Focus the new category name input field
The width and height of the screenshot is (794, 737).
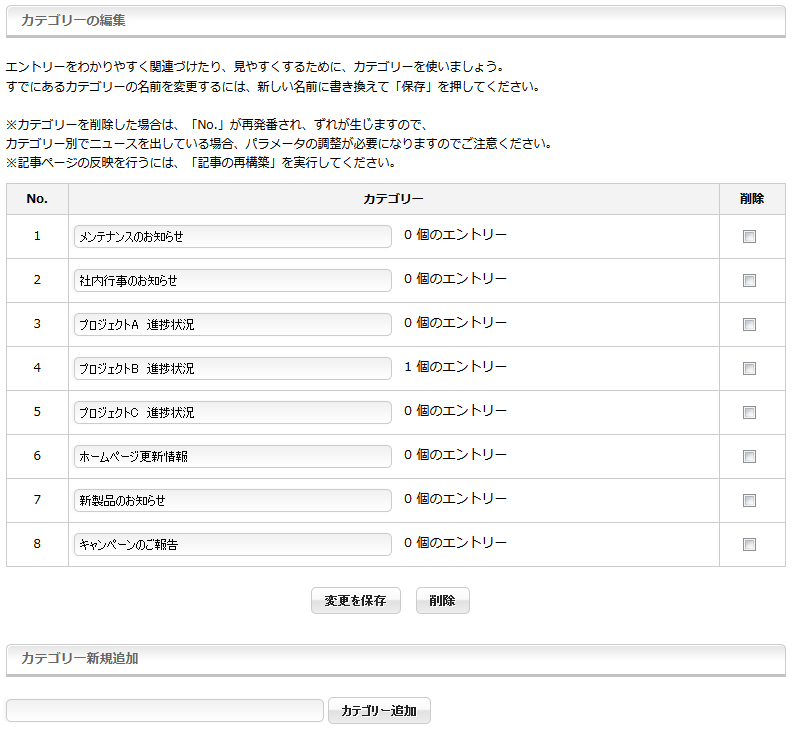(x=165, y=711)
